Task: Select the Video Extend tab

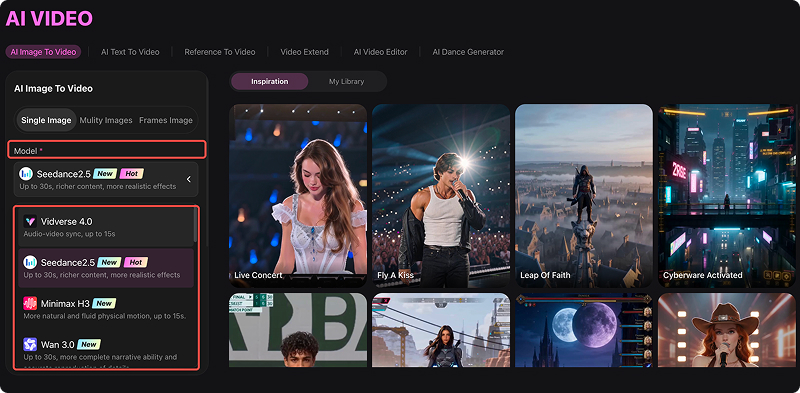Action: coord(305,52)
